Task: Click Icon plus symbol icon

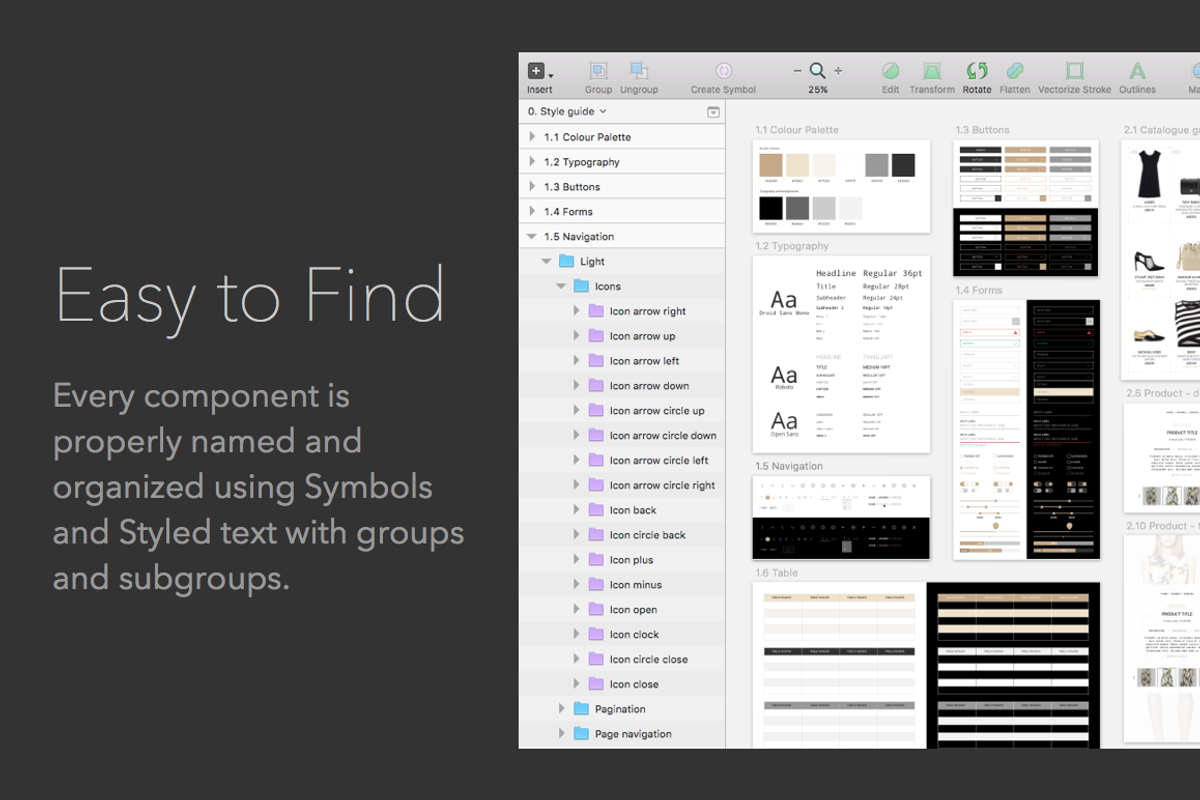Action: point(597,560)
